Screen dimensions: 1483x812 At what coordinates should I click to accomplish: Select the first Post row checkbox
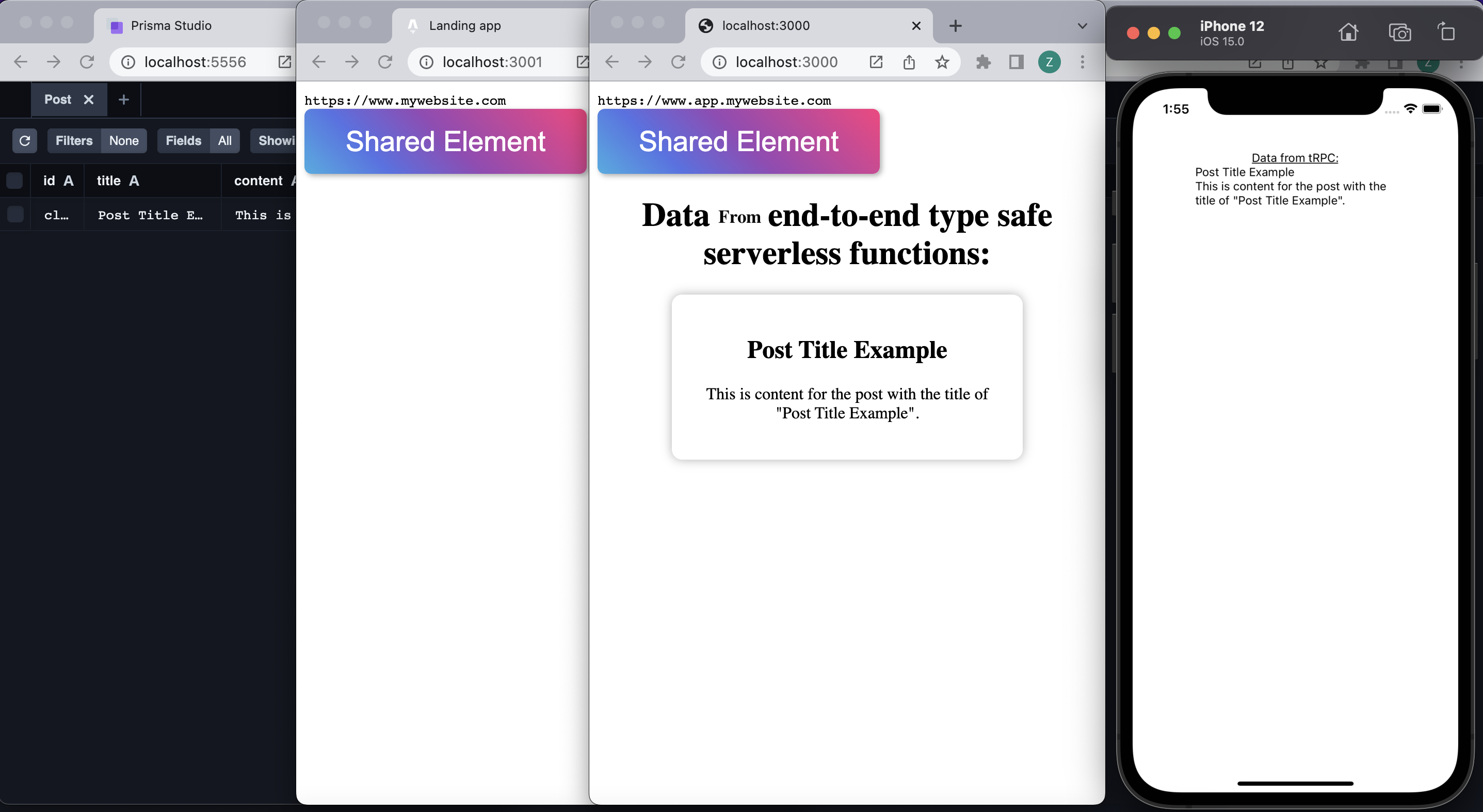14,215
